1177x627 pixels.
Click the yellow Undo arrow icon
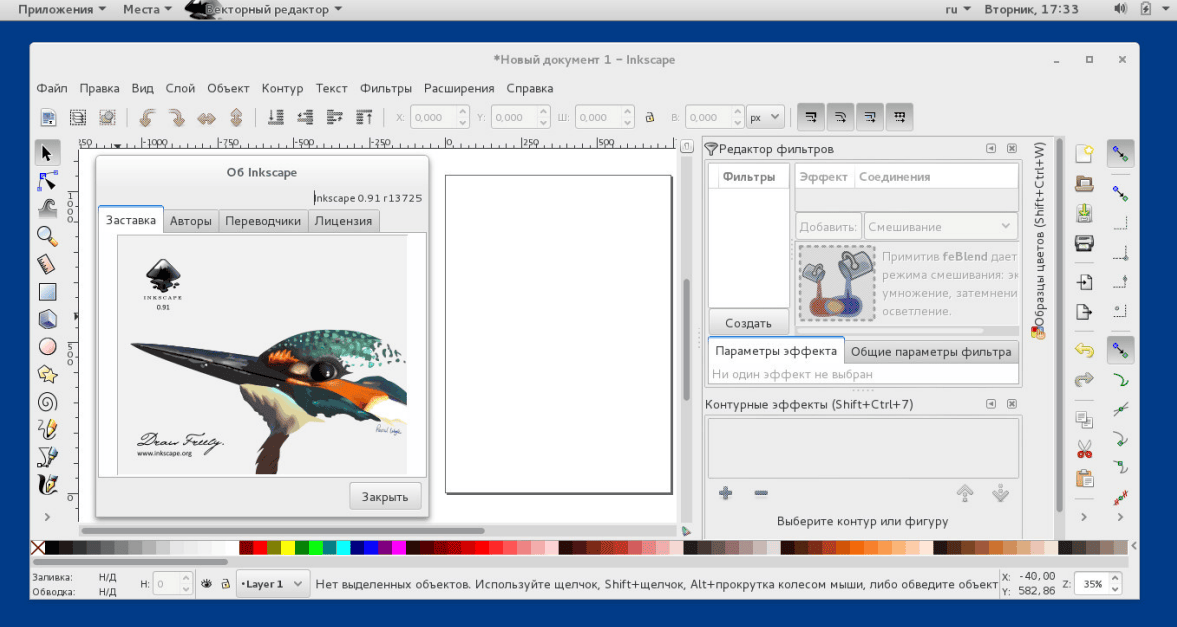[1084, 350]
